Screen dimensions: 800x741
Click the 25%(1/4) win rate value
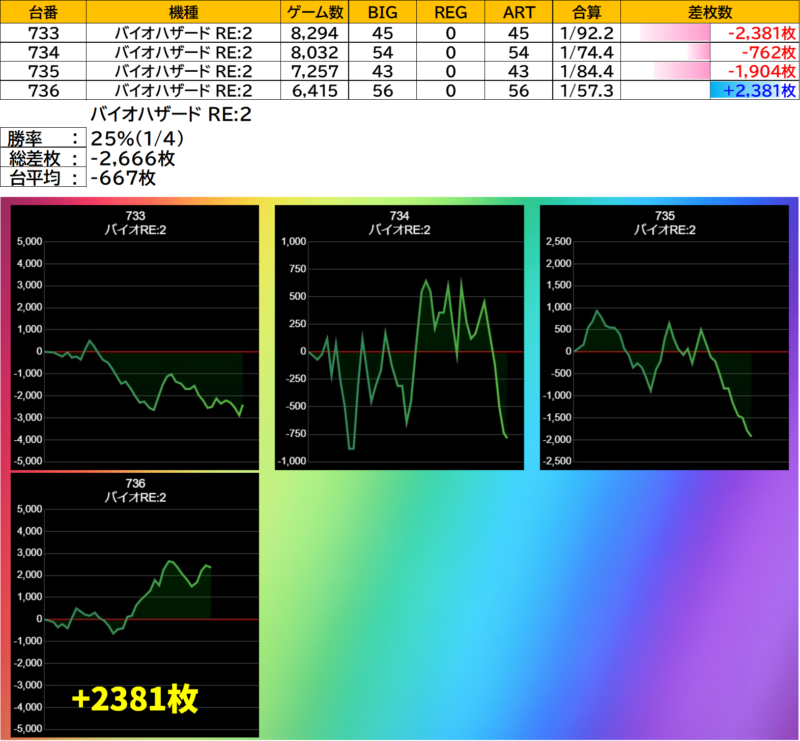[137, 138]
